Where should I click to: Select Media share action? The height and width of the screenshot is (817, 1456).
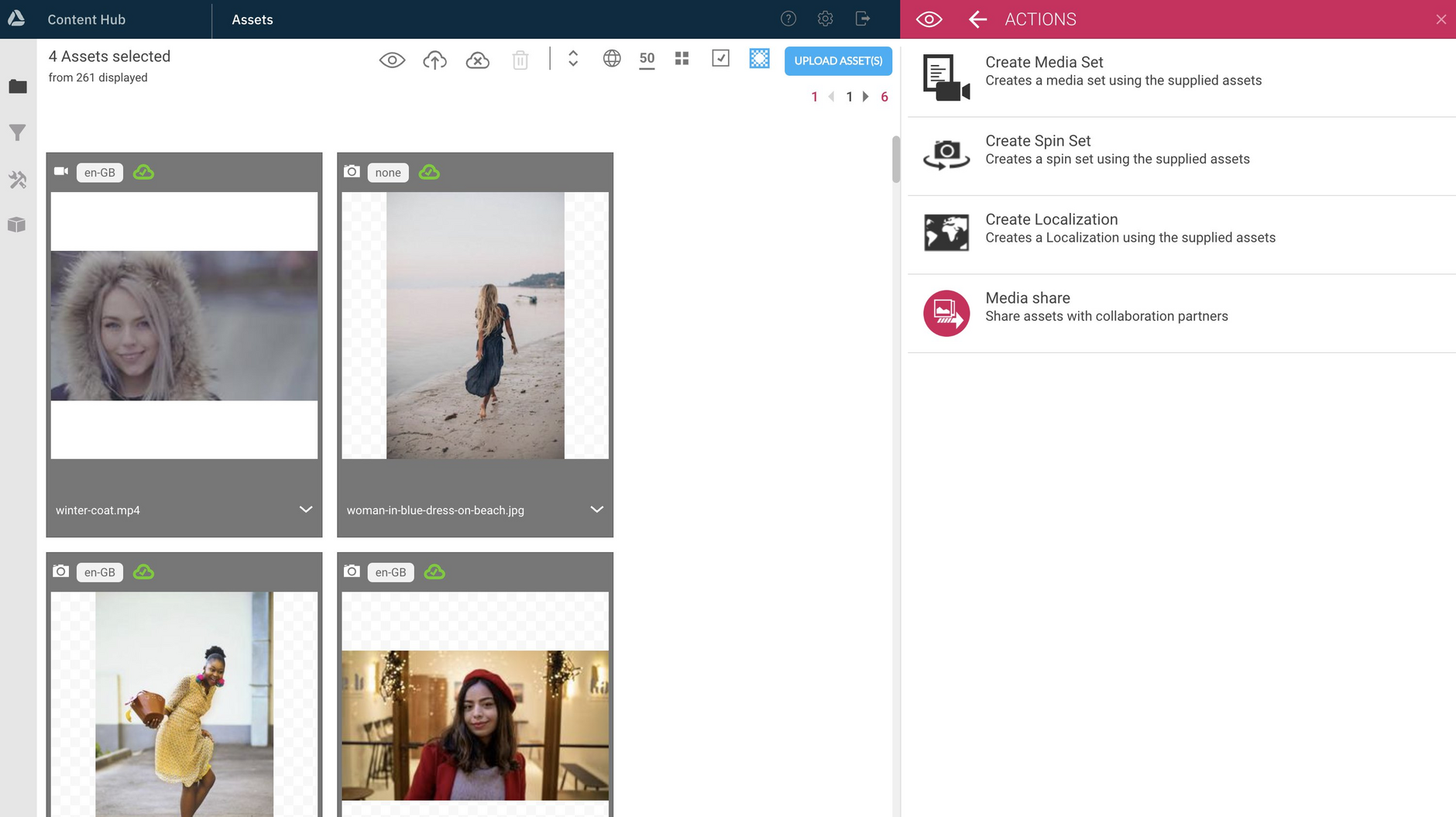click(x=1181, y=314)
